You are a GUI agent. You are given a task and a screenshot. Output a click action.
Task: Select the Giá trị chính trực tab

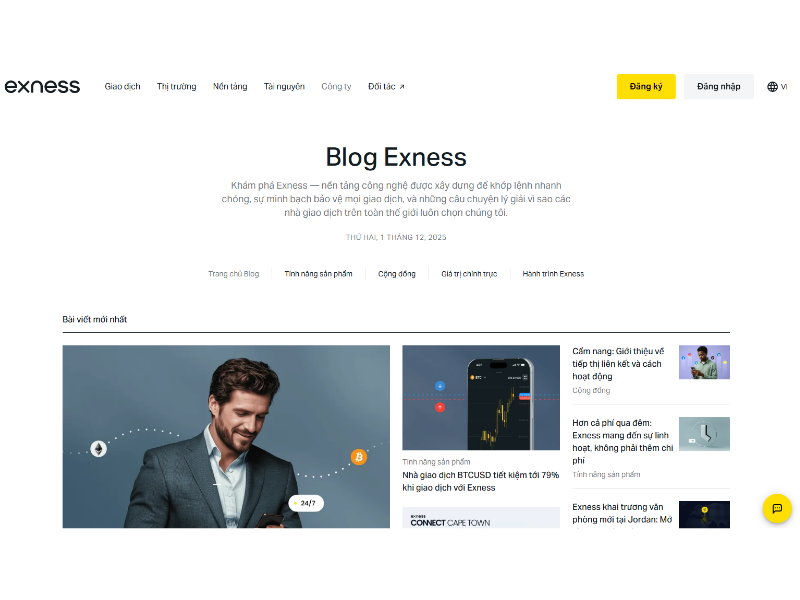coord(469,274)
